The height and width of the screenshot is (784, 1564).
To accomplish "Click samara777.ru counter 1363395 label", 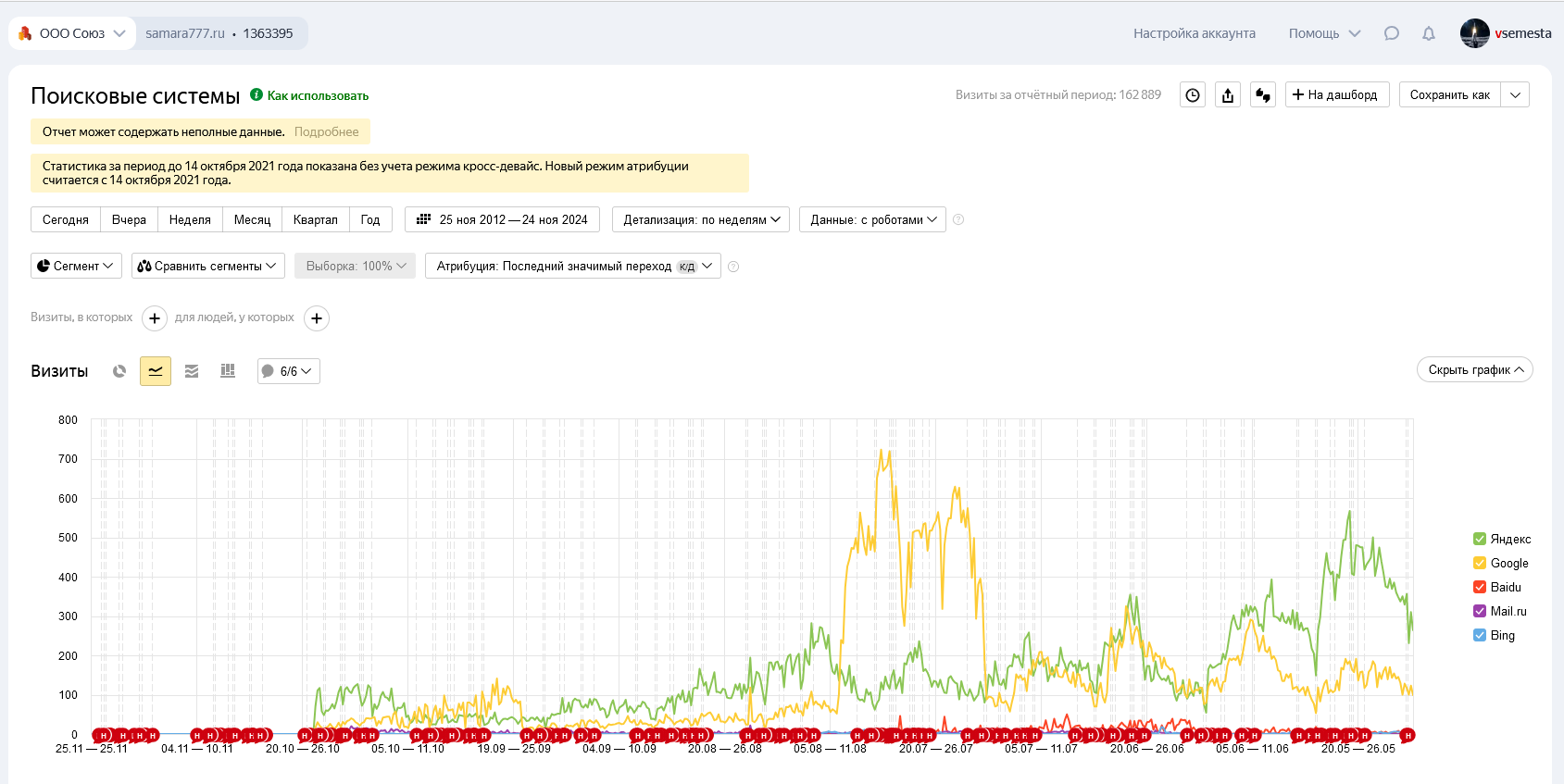I will pos(219,33).
